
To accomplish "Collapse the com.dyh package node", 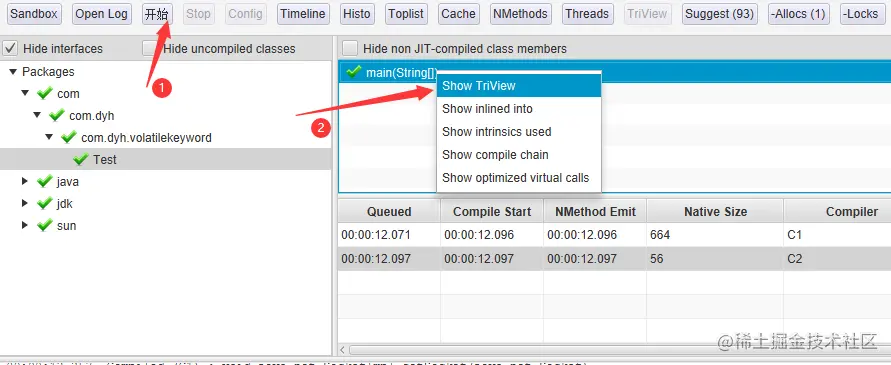I will pyautogui.click(x=37, y=115).
